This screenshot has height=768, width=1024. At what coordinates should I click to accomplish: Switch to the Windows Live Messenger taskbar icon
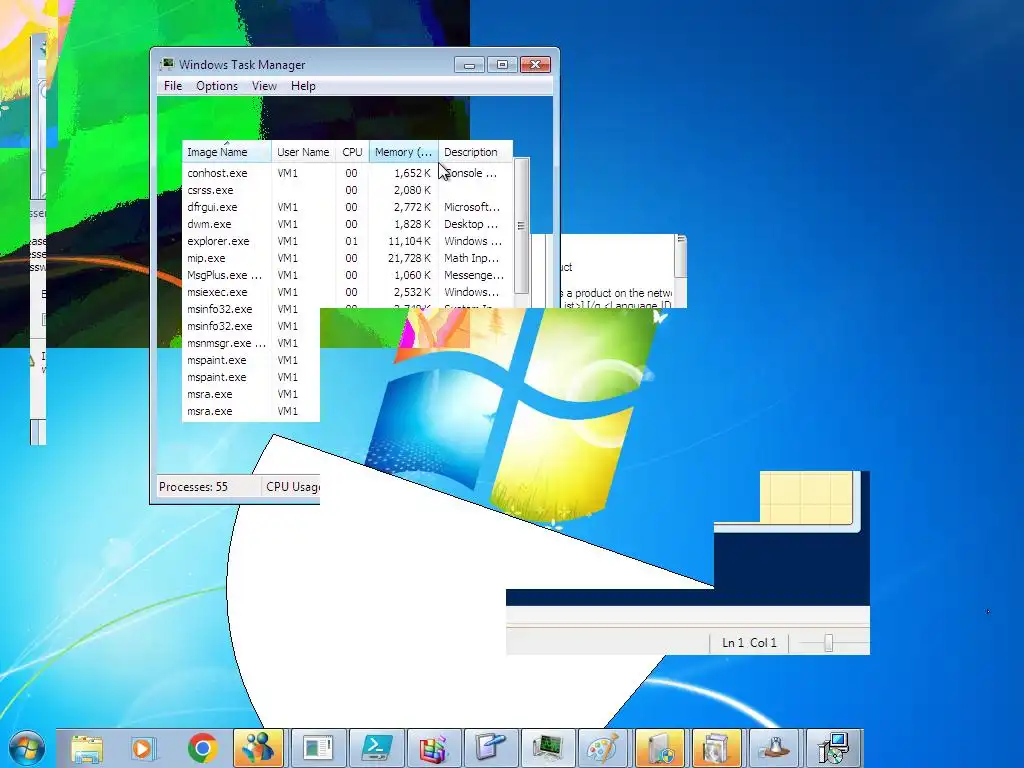click(259, 748)
